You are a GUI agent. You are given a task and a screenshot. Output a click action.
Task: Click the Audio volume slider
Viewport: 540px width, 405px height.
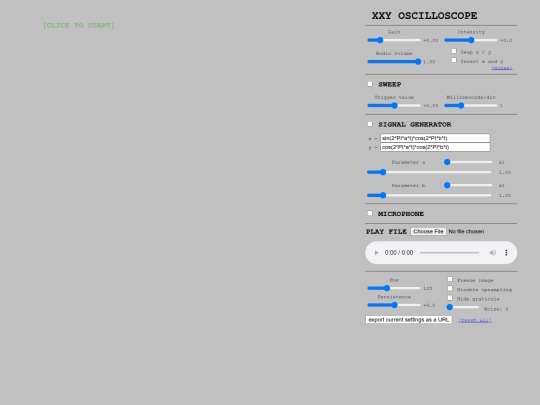click(394, 62)
